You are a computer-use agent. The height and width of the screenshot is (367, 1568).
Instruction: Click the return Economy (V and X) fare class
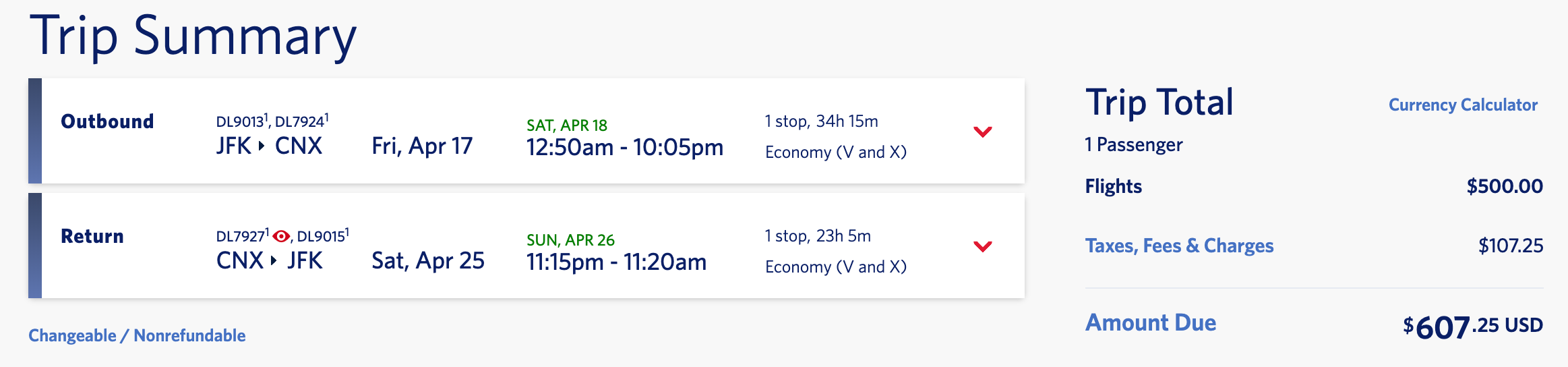(x=835, y=267)
